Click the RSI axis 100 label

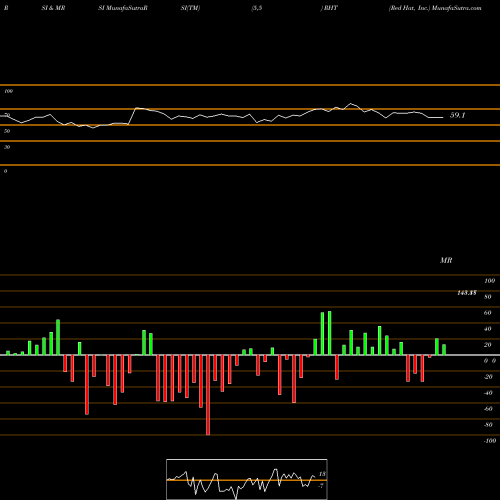[x=8, y=91]
